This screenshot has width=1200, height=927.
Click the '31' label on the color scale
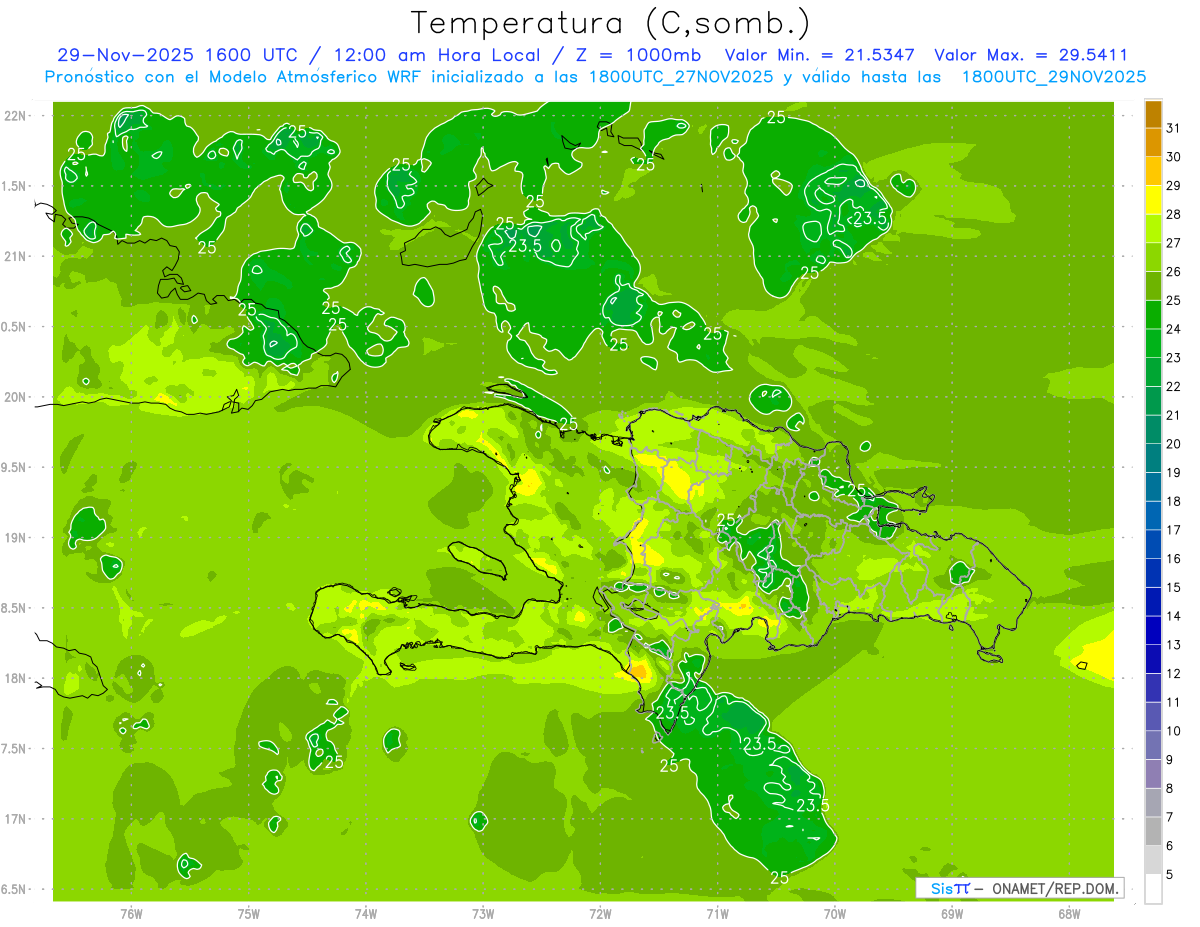[x=1174, y=128]
